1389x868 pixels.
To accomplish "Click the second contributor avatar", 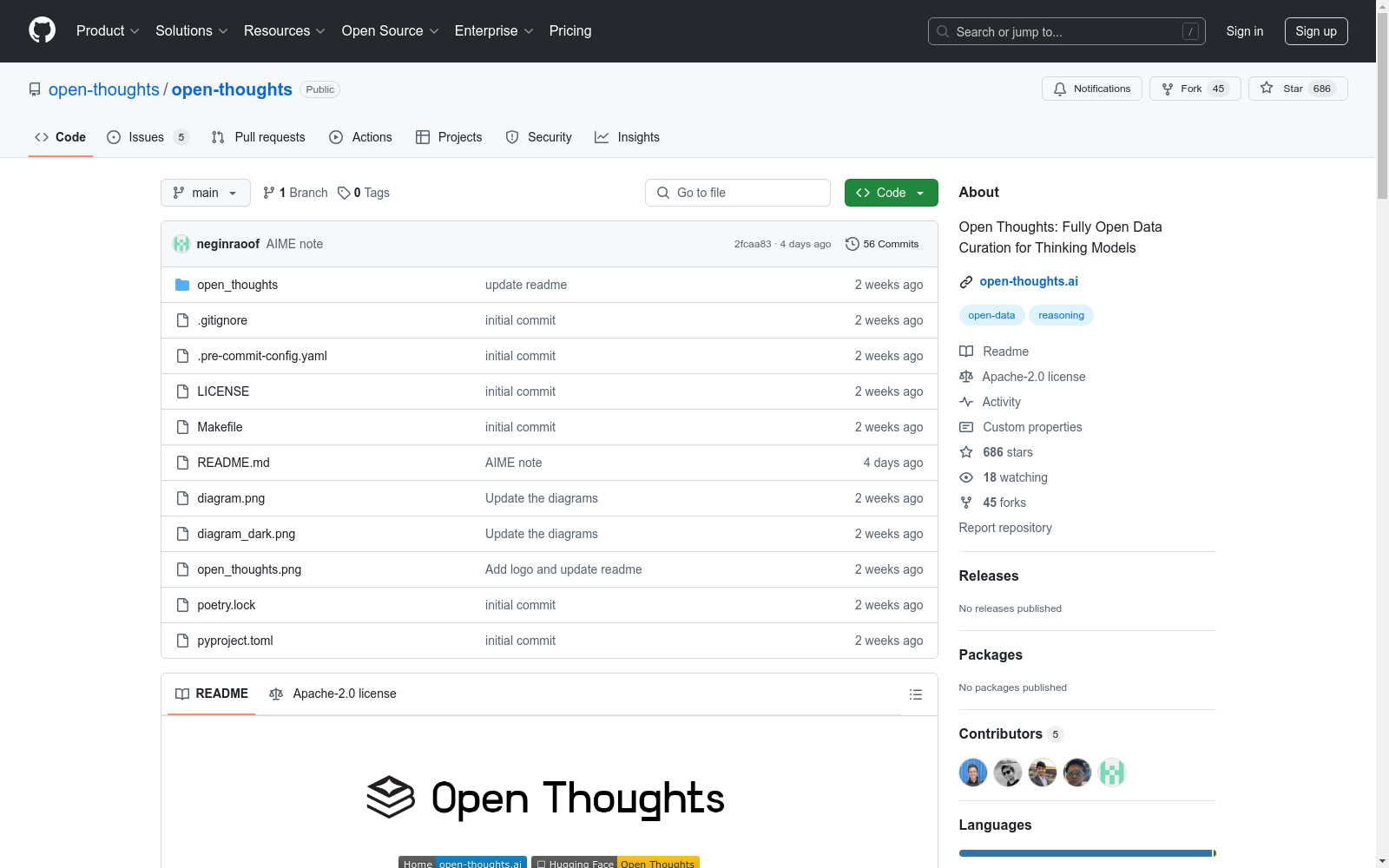I will point(1008,773).
